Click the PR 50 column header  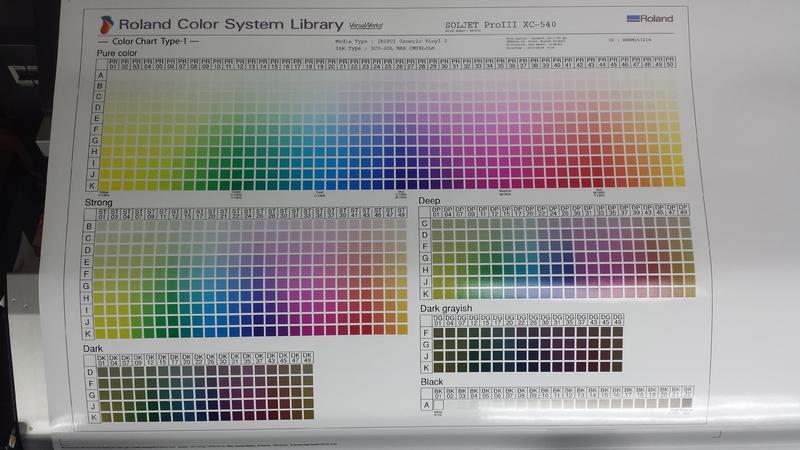(670, 62)
